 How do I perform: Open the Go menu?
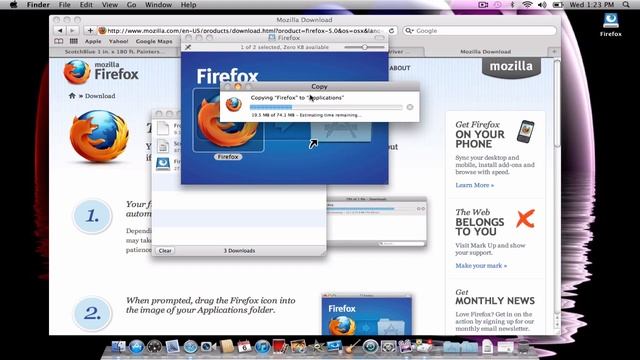coord(131,5)
